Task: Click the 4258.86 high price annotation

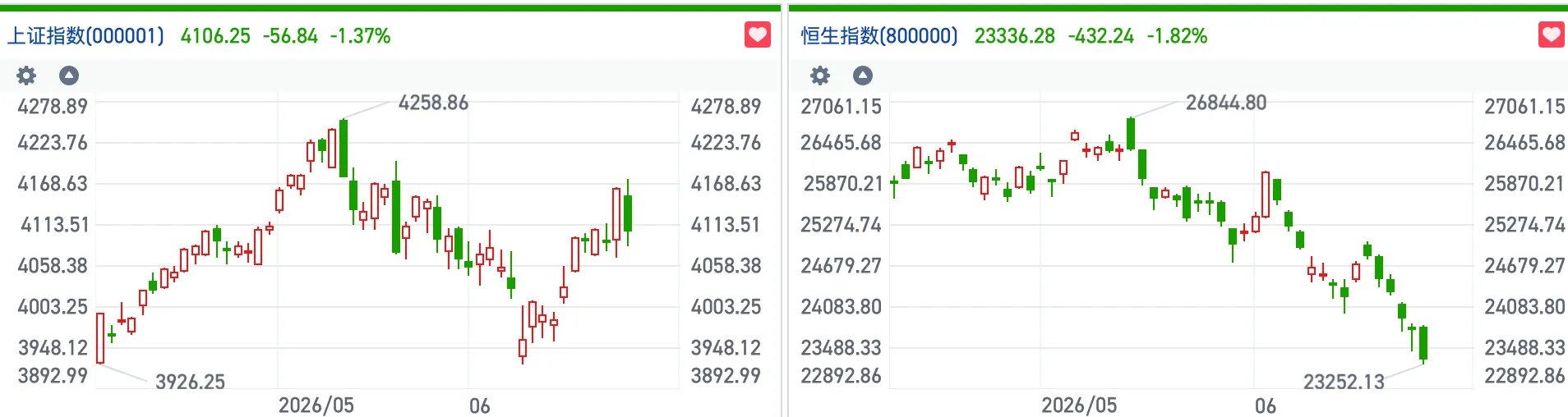Action: coord(433,103)
